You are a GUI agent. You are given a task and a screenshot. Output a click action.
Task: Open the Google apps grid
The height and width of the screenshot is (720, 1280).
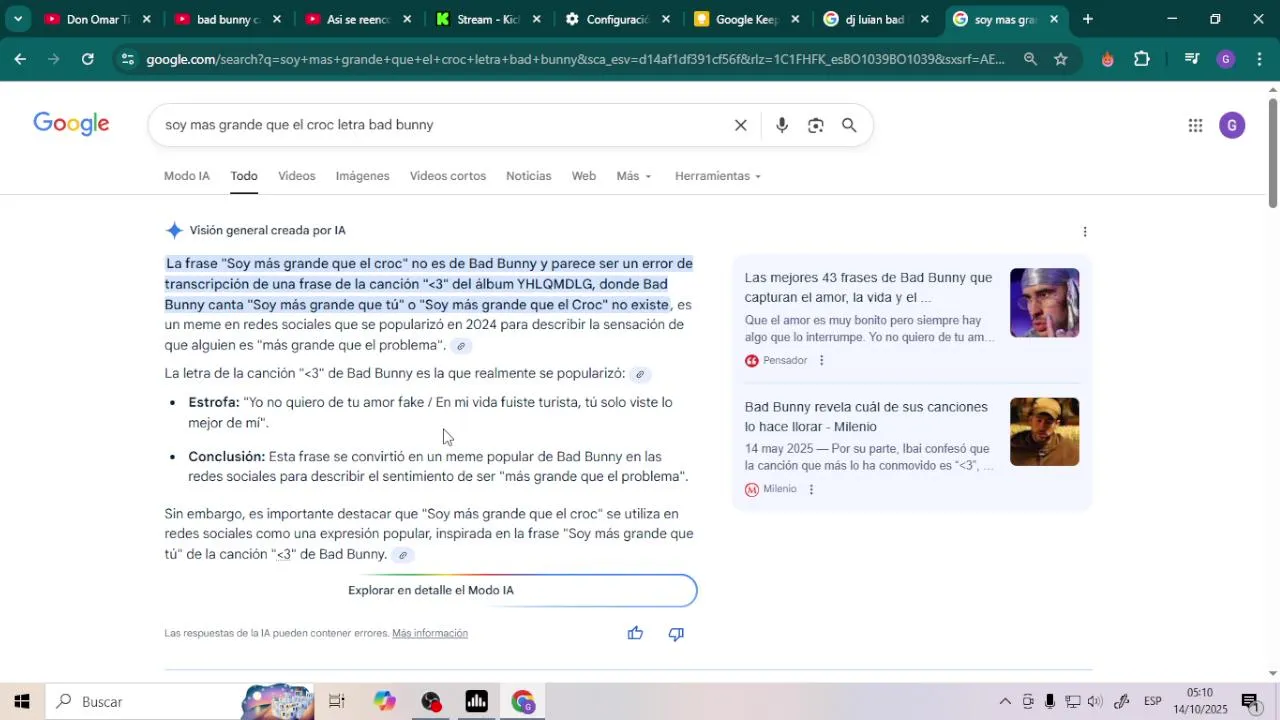1195,125
